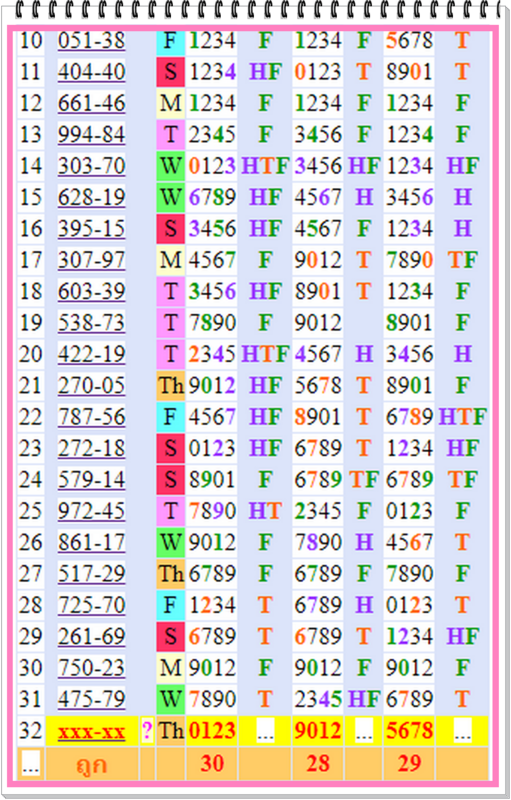511x800 pixels.
Task: Open the 750-23 link
Action: click(x=91, y=668)
